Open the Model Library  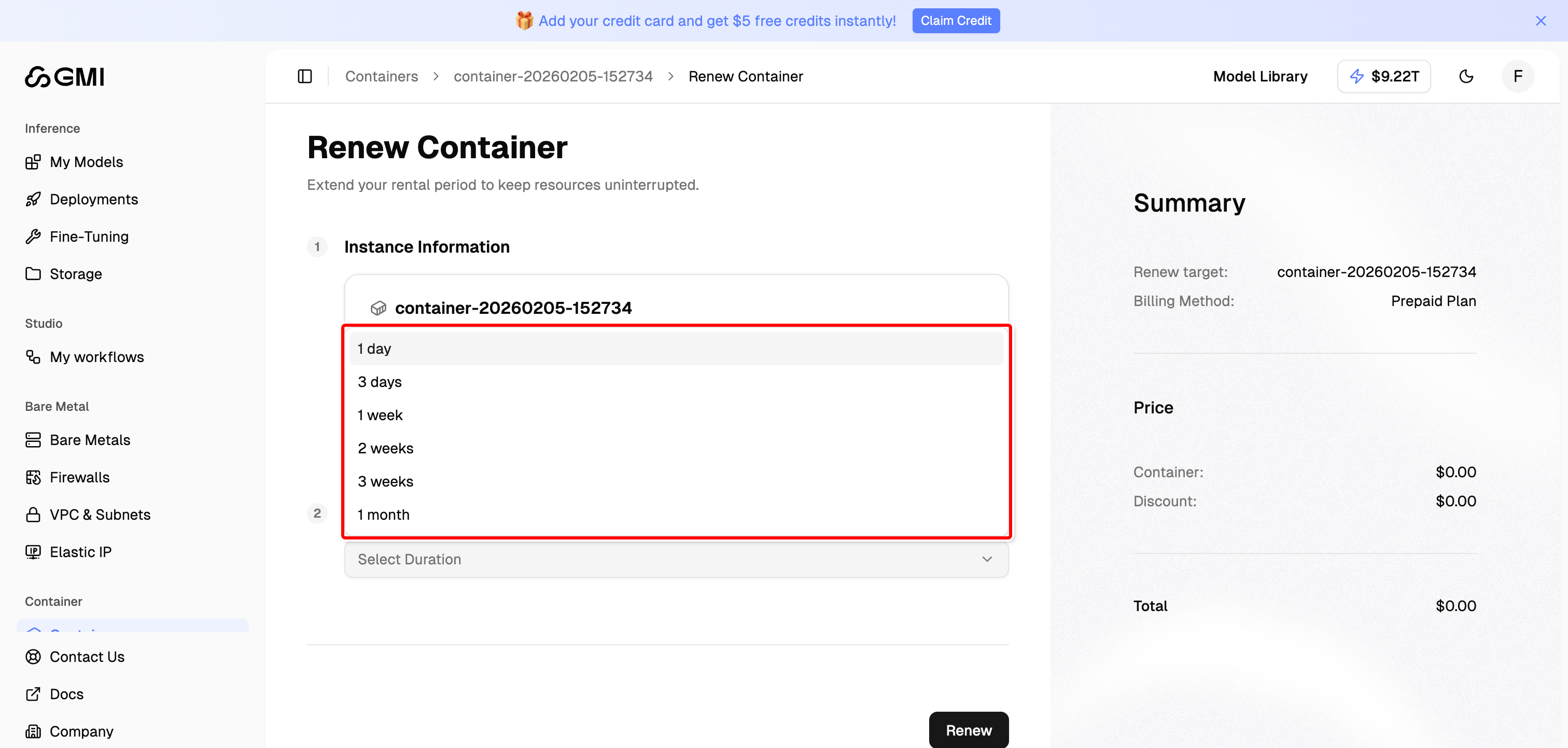[x=1260, y=76]
